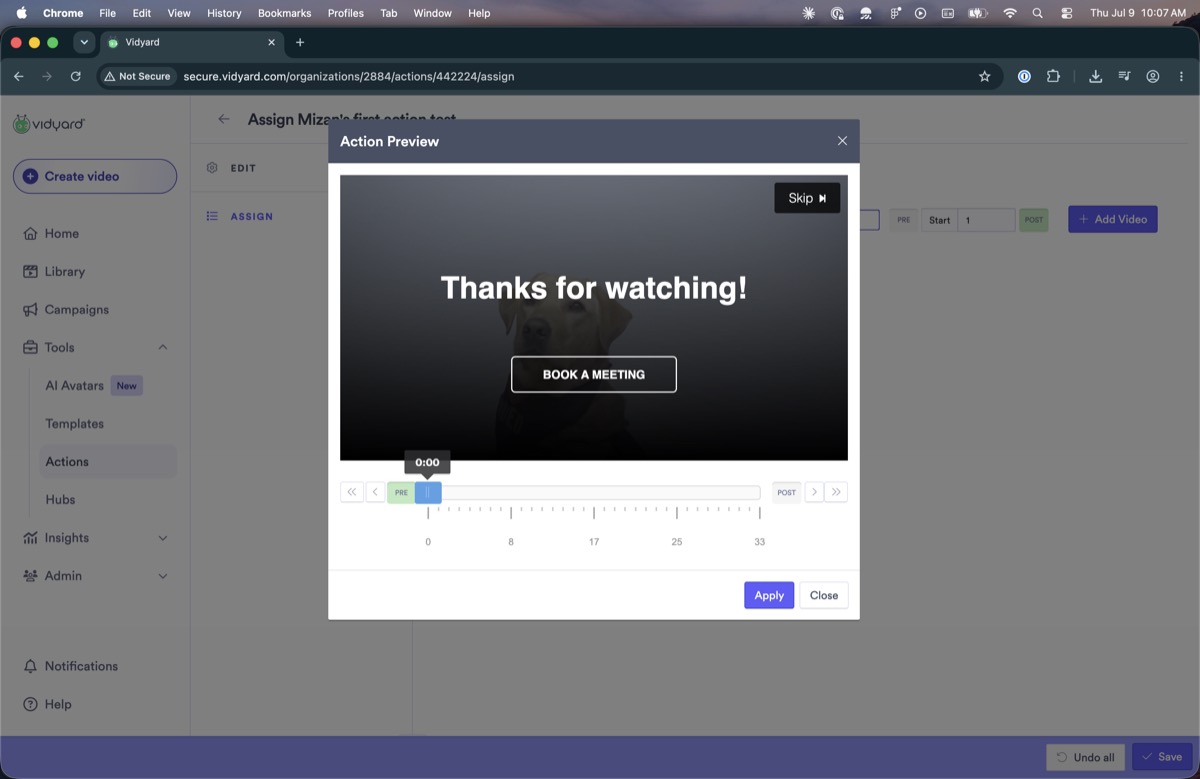Screen dimensions: 1200x779
Task: Open the Window menu
Action: click(432, 13)
